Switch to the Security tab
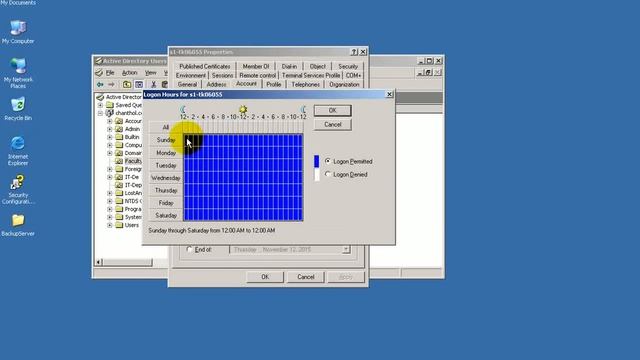Viewport: 640px width, 360px height. tap(348, 66)
